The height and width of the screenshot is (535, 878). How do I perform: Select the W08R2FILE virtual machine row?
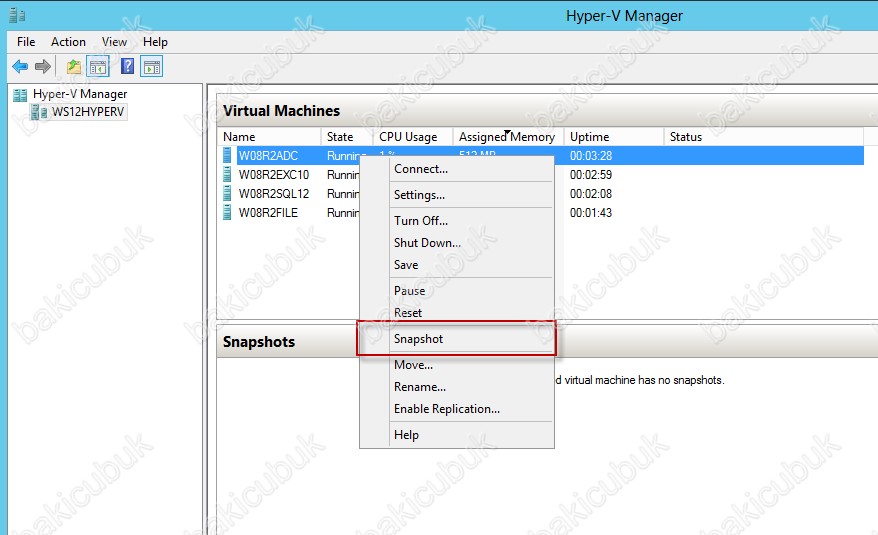click(x=541, y=212)
